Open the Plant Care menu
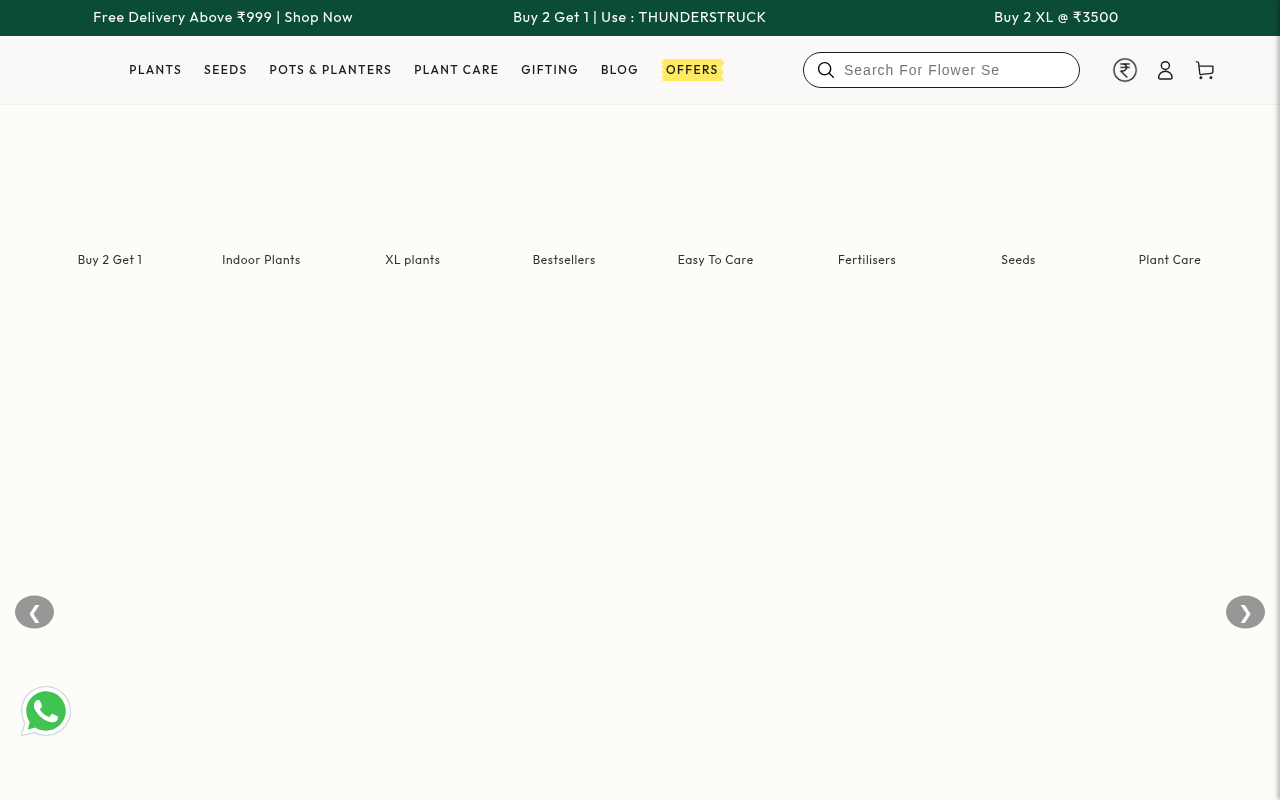Image resolution: width=1280 pixels, height=800 pixels. [456, 70]
